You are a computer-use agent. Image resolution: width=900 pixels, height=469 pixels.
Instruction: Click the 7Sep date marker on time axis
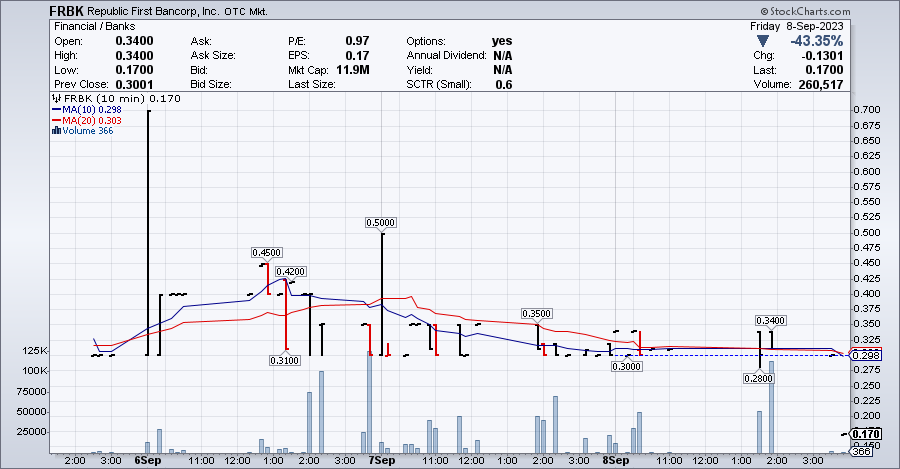click(381, 461)
